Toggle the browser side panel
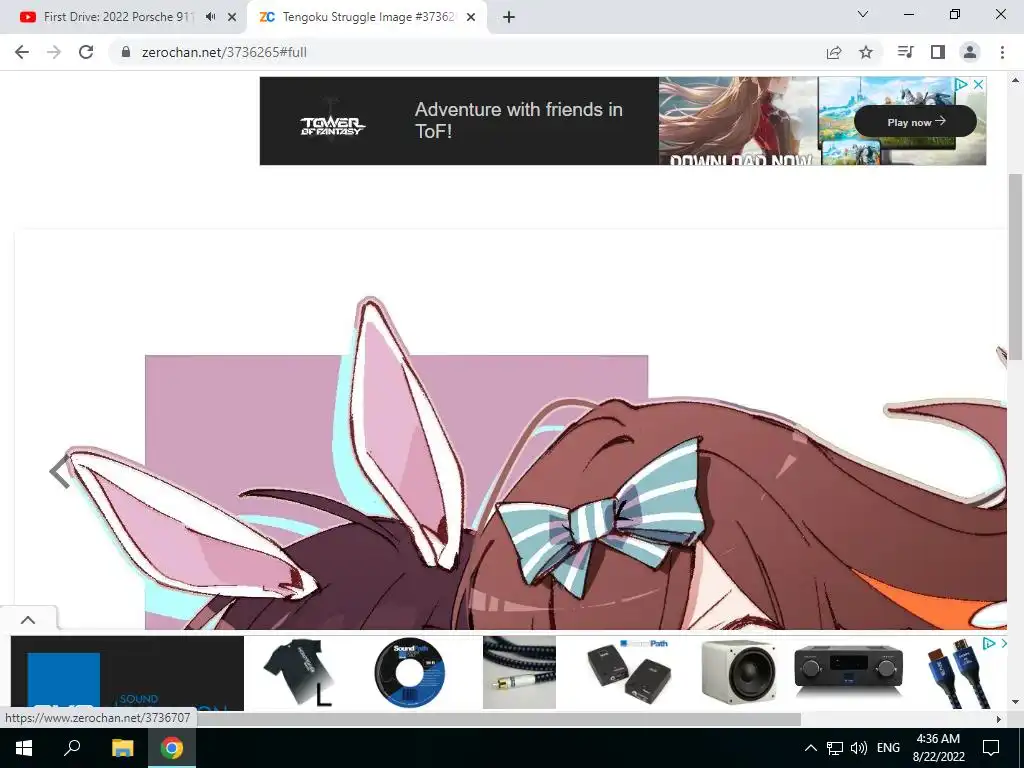Image resolution: width=1024 pixels, height=768 pixels. [x=938, y=52]
